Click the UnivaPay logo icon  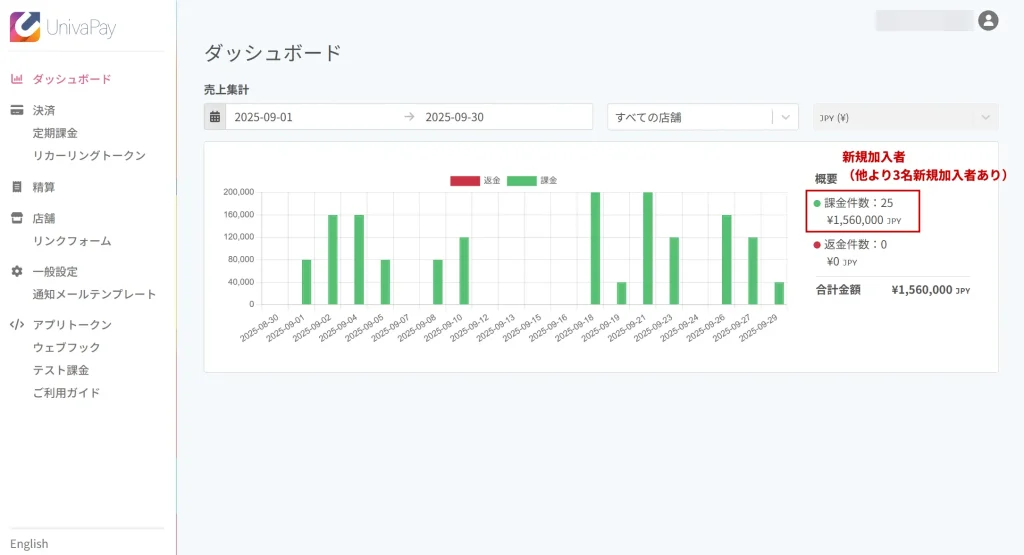(x=25, y=27)
